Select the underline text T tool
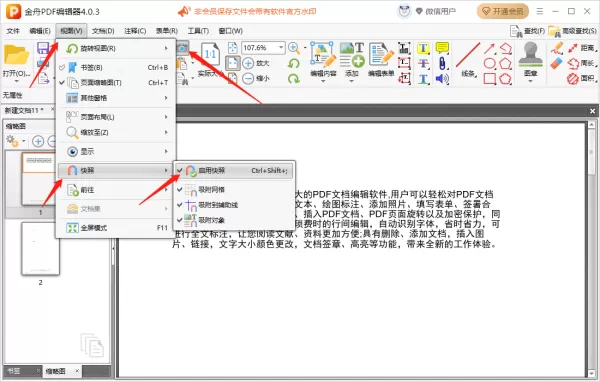 (x=423, y=79)
